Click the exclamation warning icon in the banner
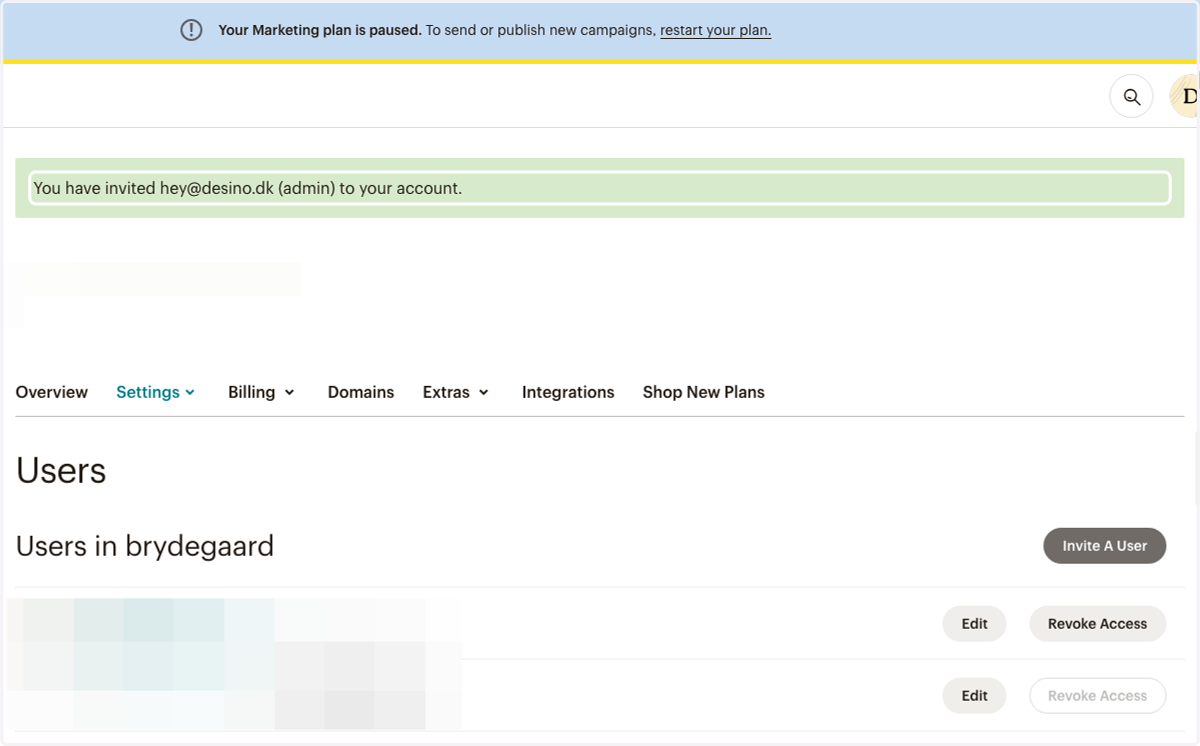 tap(191, 30)
